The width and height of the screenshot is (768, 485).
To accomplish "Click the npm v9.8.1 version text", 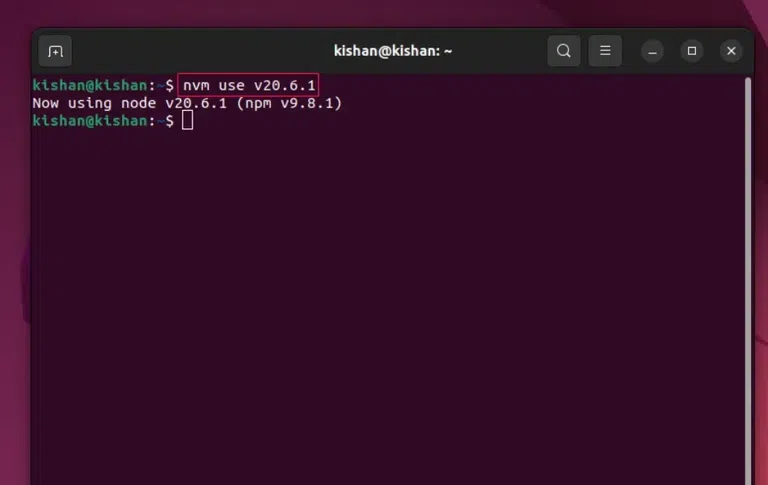I will 289,103.
